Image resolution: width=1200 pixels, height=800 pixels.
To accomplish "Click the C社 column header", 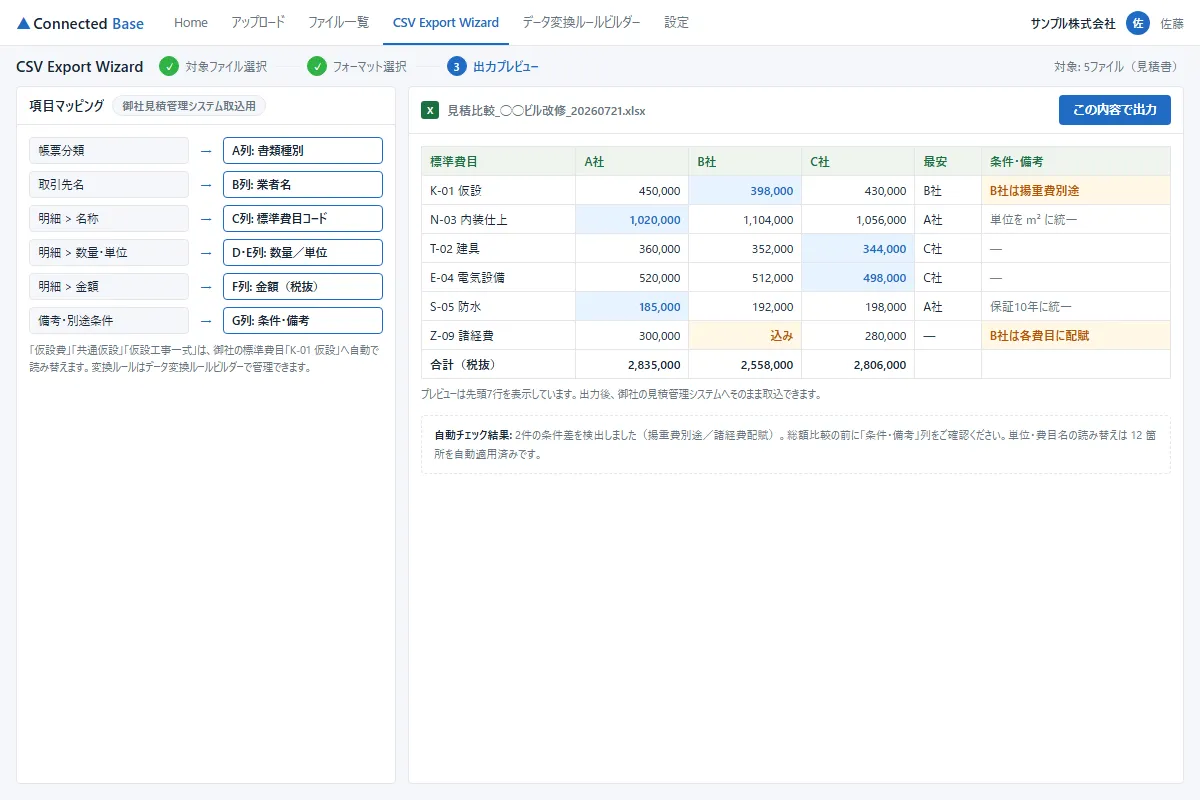I will [x=858, y=161].
